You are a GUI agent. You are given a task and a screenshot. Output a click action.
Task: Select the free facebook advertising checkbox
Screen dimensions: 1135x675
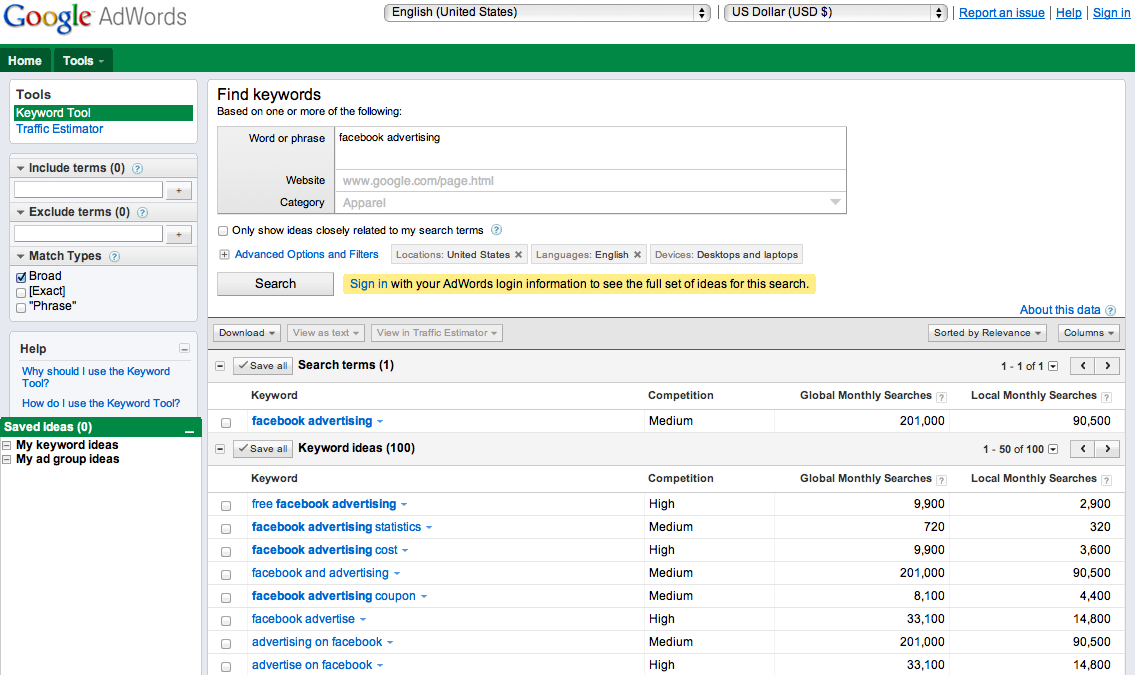[x=226, y=506]
